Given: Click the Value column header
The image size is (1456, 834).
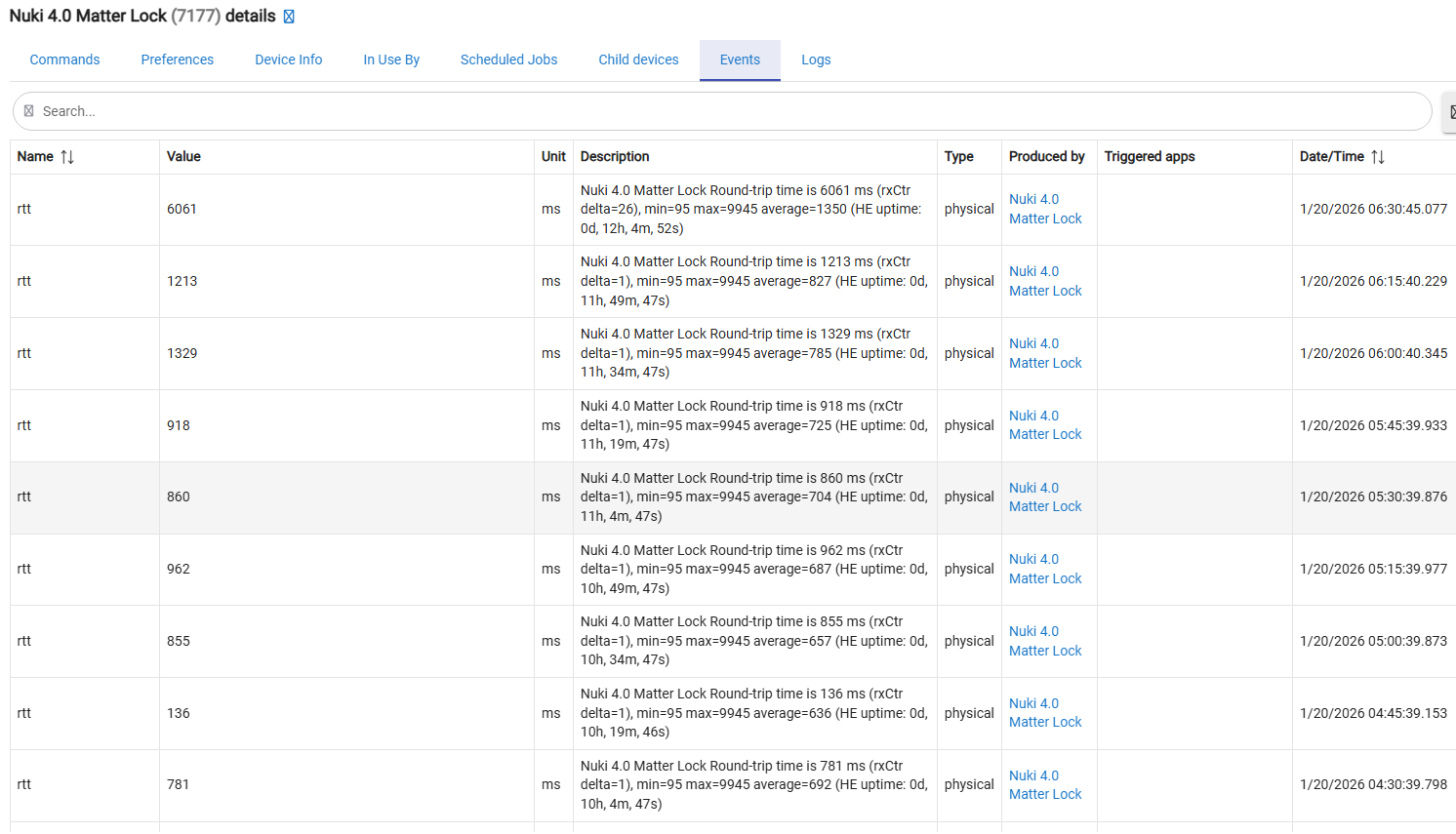Looking at the screenshot, I should pyautogui.click(x=183, y=156).
